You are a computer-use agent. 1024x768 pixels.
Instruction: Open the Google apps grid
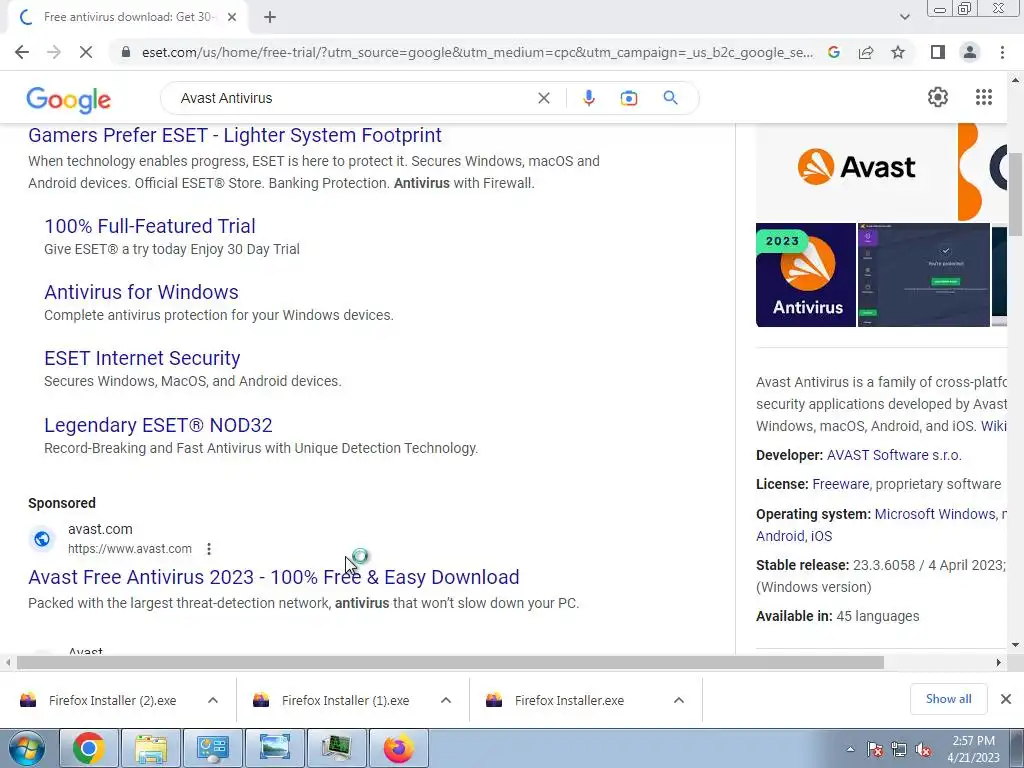[984, 97]
